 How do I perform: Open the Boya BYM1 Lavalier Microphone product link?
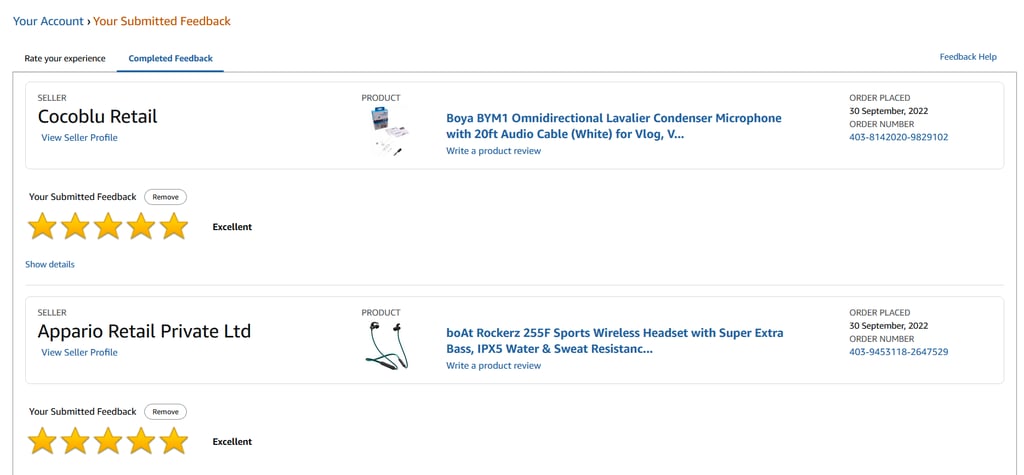tap(613, 125)
